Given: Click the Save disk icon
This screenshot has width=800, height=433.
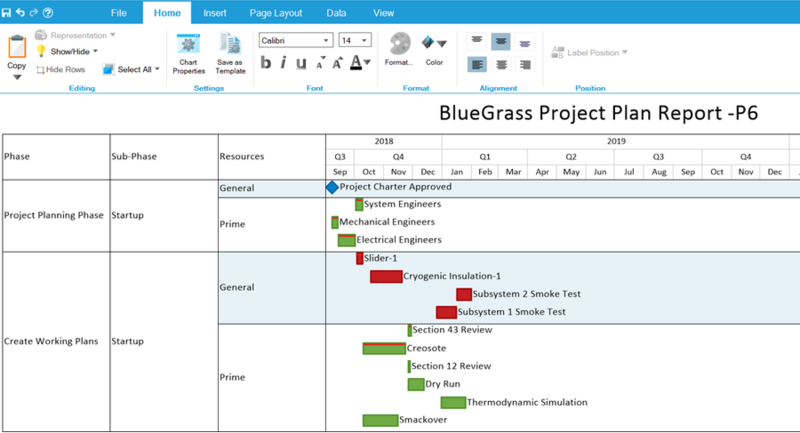Looking at the screenshot, I should coord(6,13).
